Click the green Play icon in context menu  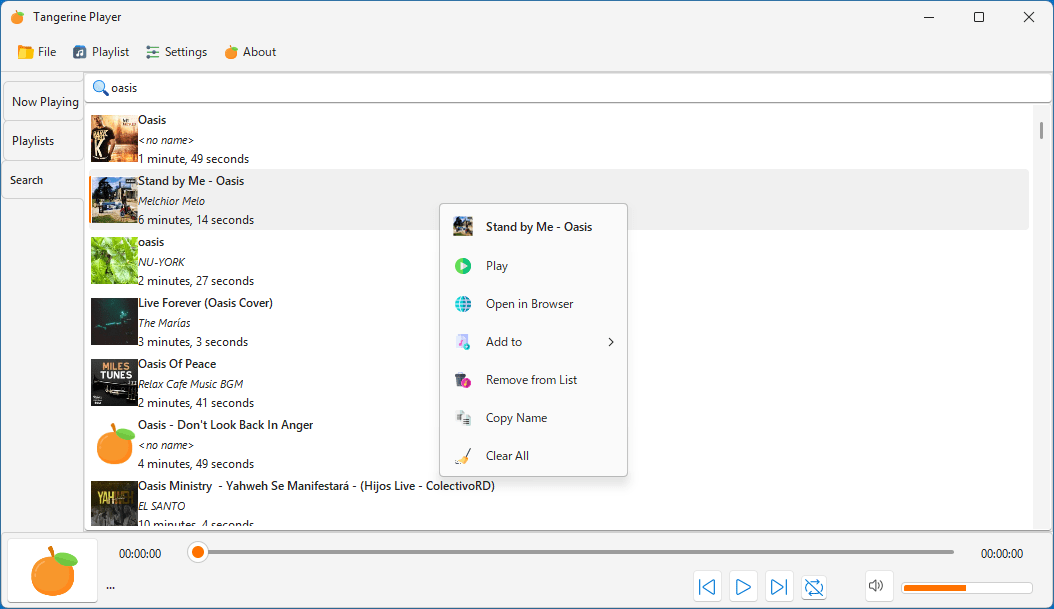[x=462, y=266]
